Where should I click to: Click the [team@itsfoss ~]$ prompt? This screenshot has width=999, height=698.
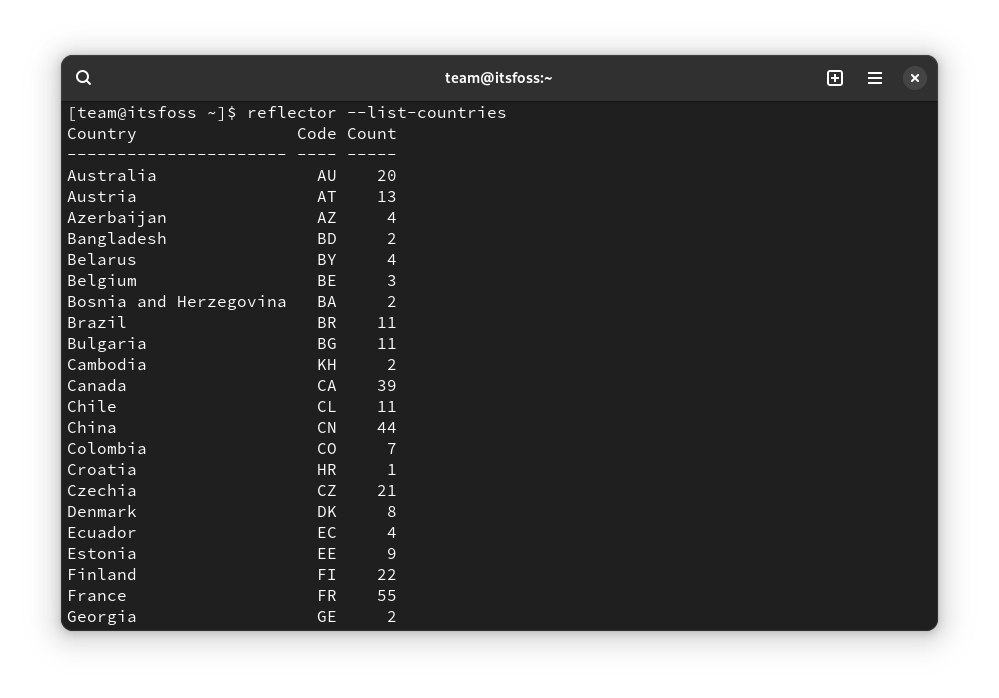pyautogui.click(x=152, y=113)
